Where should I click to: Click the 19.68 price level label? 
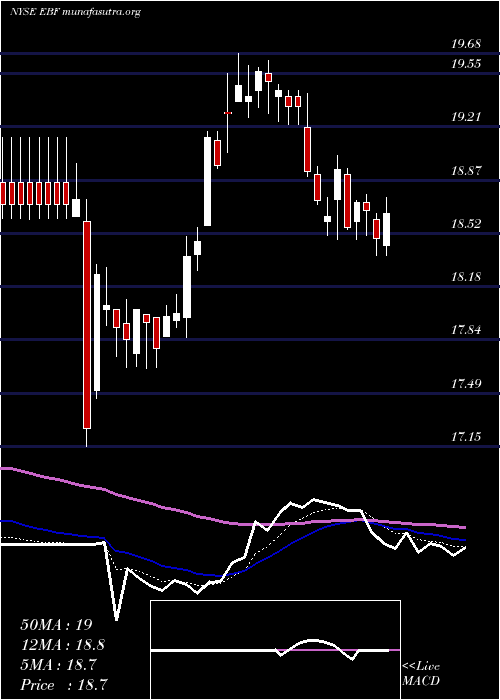point(466,44)
